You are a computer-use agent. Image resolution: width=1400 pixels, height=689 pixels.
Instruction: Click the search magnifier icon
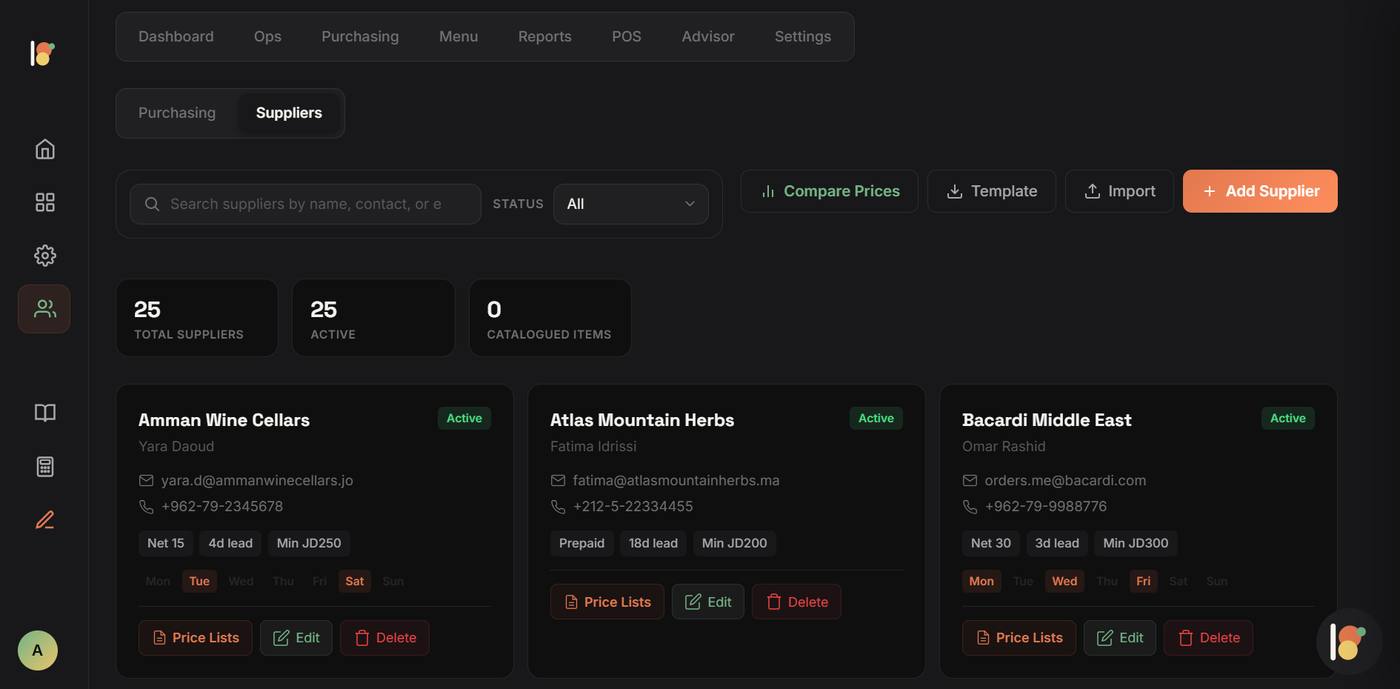(152, 204)
